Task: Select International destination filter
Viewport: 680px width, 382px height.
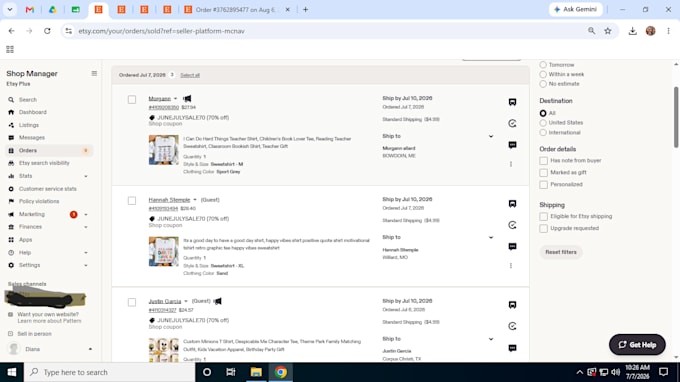Action: click(543, 133)
